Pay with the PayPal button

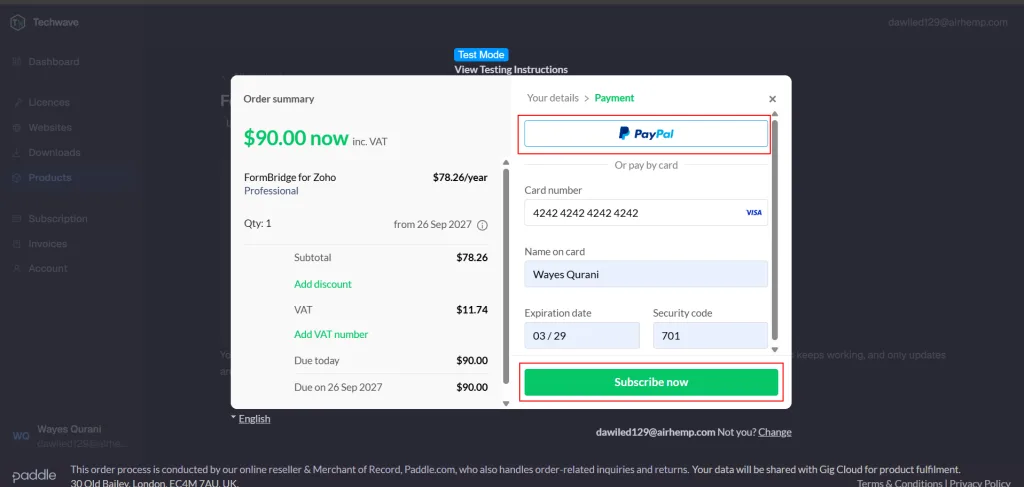[646, 133]
